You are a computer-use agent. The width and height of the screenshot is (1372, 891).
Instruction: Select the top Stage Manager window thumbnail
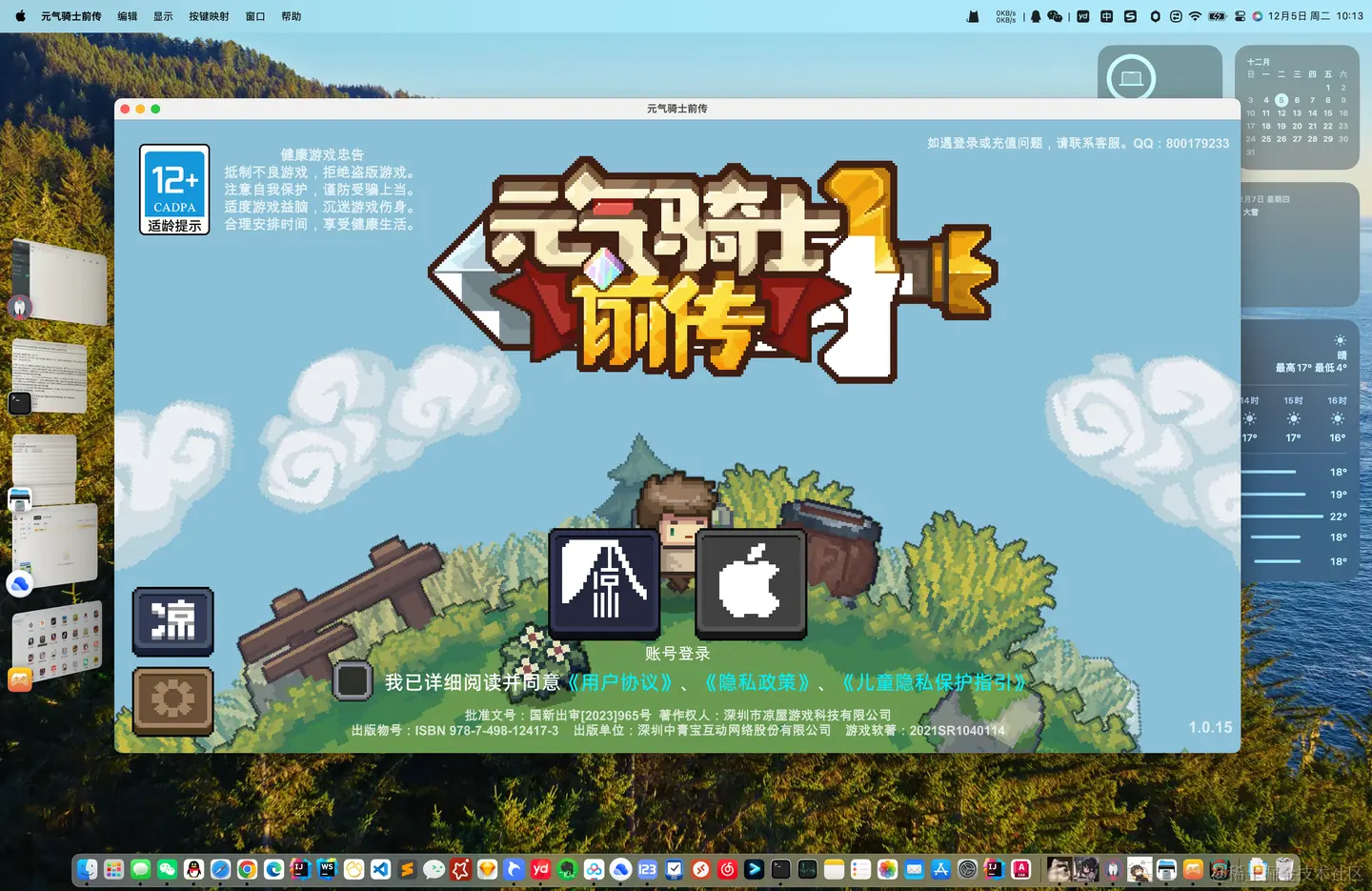point(59,281)
